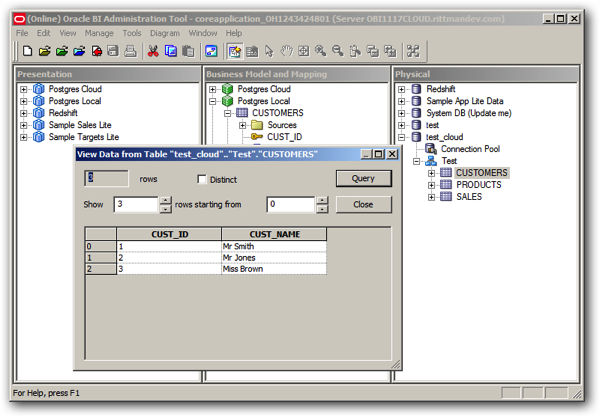Select the Mr Jones cell

(x=274, y=258)
